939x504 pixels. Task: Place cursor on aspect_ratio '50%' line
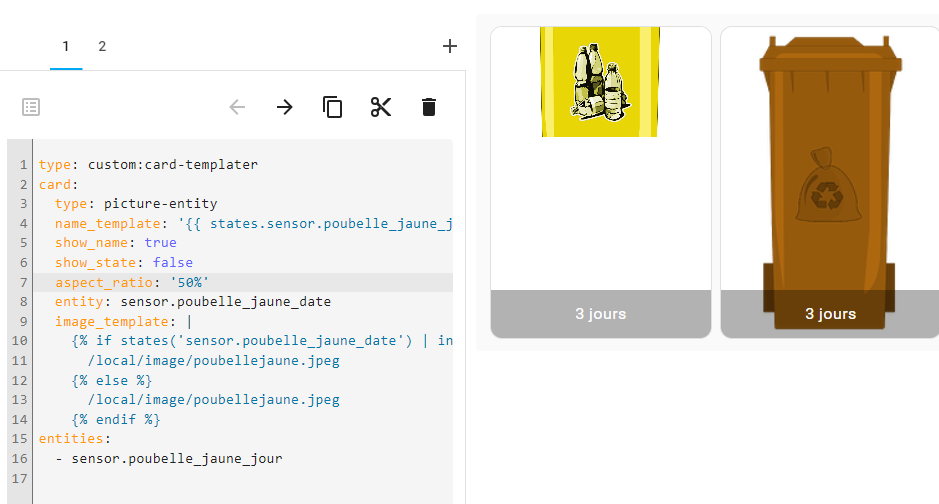tap(243, 283)
